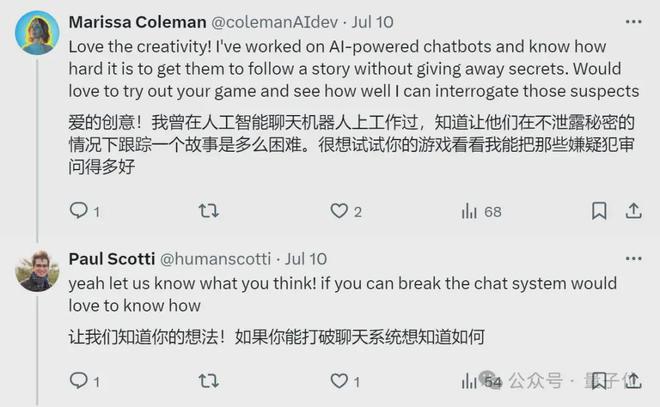
Task: Reply to Marissa Coleman's tweet
Action: click(79, 211)
